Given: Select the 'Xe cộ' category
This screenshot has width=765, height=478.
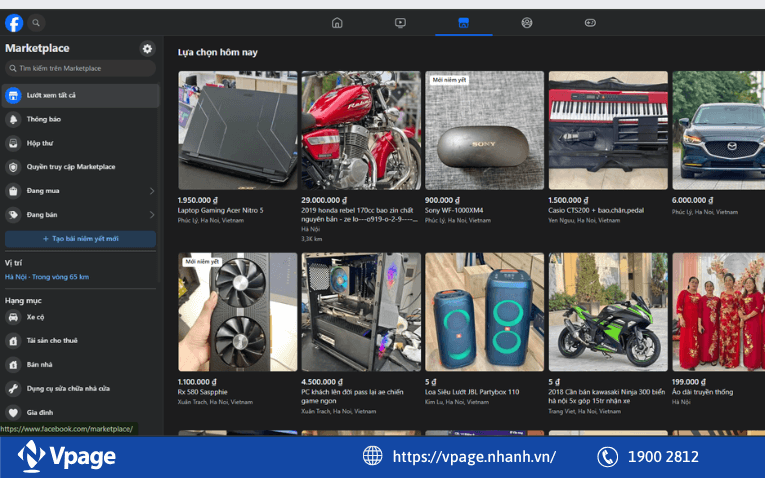Looking at the screenshot, I should [35, 317].
